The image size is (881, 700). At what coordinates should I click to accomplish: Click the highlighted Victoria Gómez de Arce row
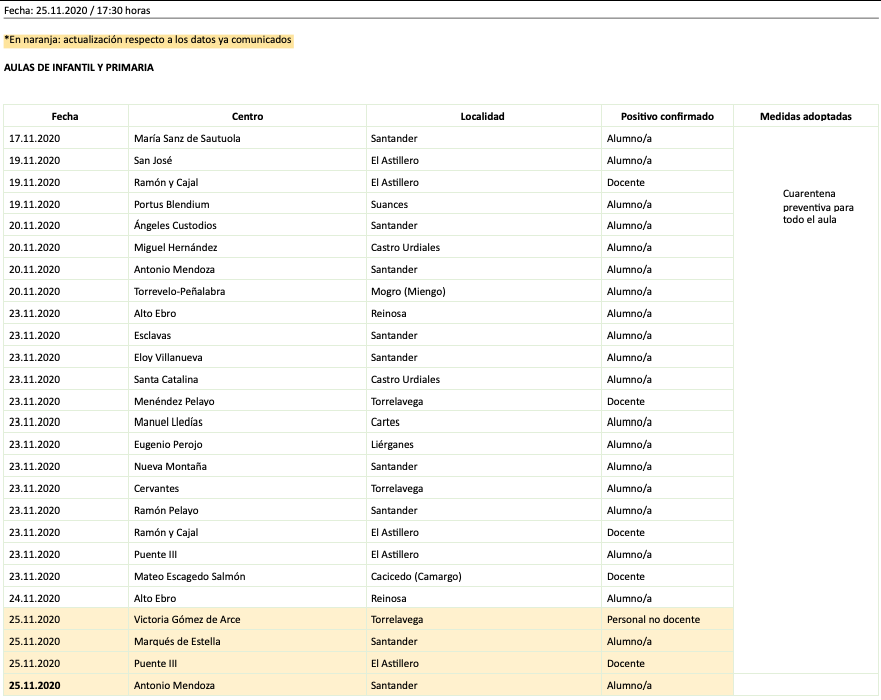186,619
